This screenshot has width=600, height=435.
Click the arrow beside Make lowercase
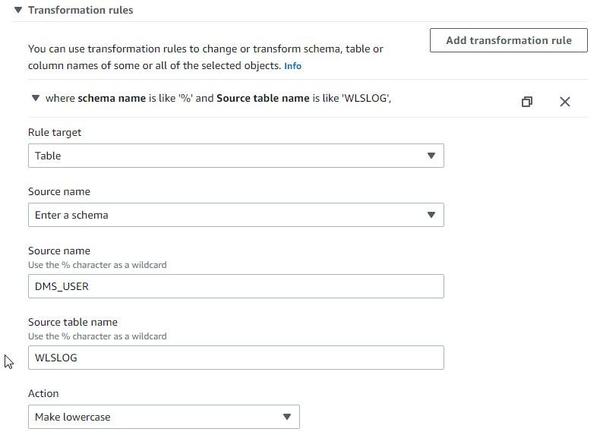[287, 417]
